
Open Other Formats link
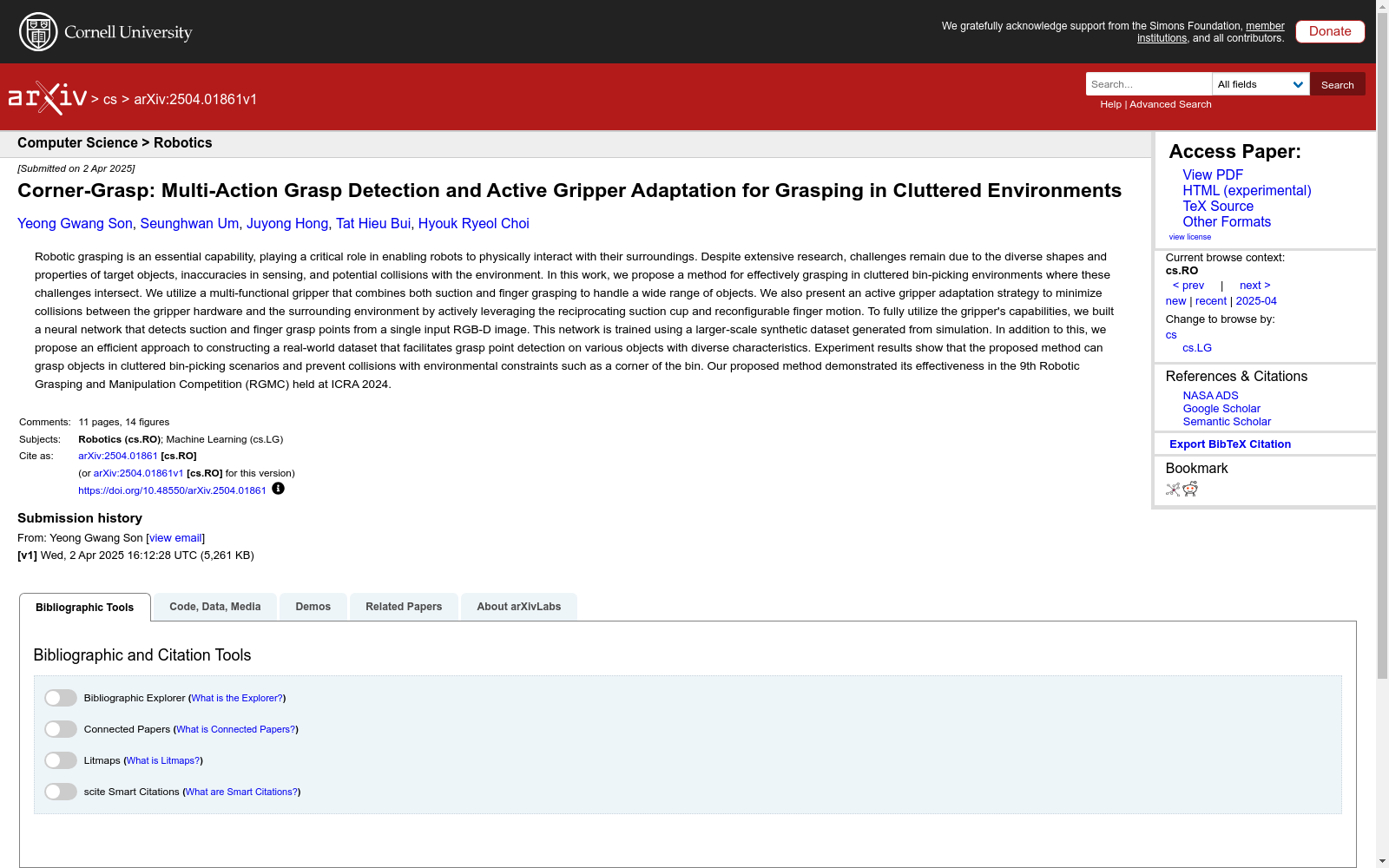(x=1227, y=221)
